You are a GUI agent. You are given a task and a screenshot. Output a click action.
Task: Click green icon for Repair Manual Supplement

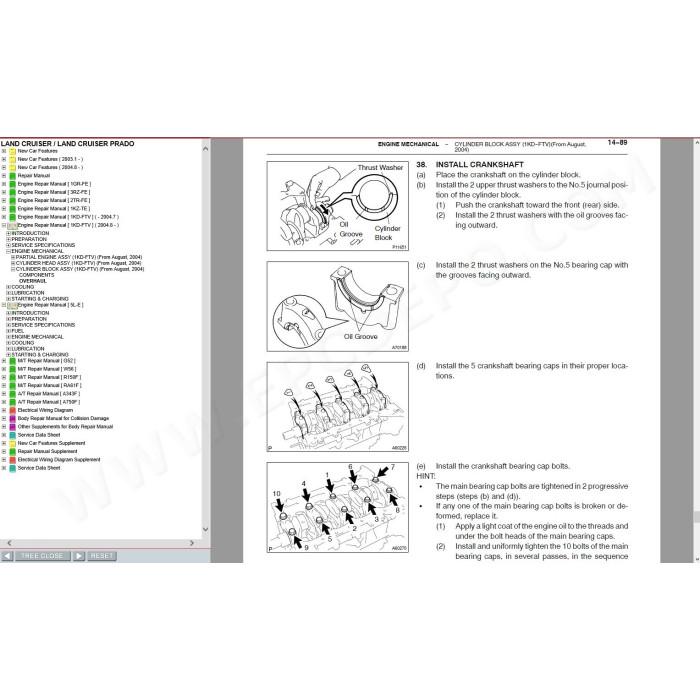click(x=12, y=451)
